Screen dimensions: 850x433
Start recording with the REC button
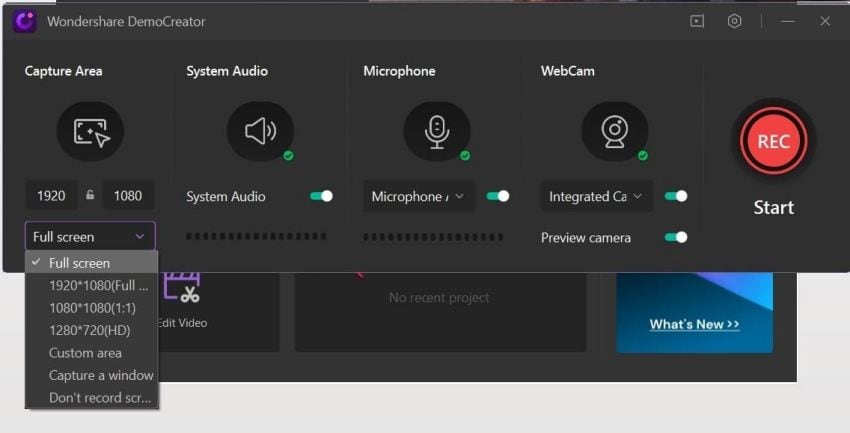coord(774,141)
